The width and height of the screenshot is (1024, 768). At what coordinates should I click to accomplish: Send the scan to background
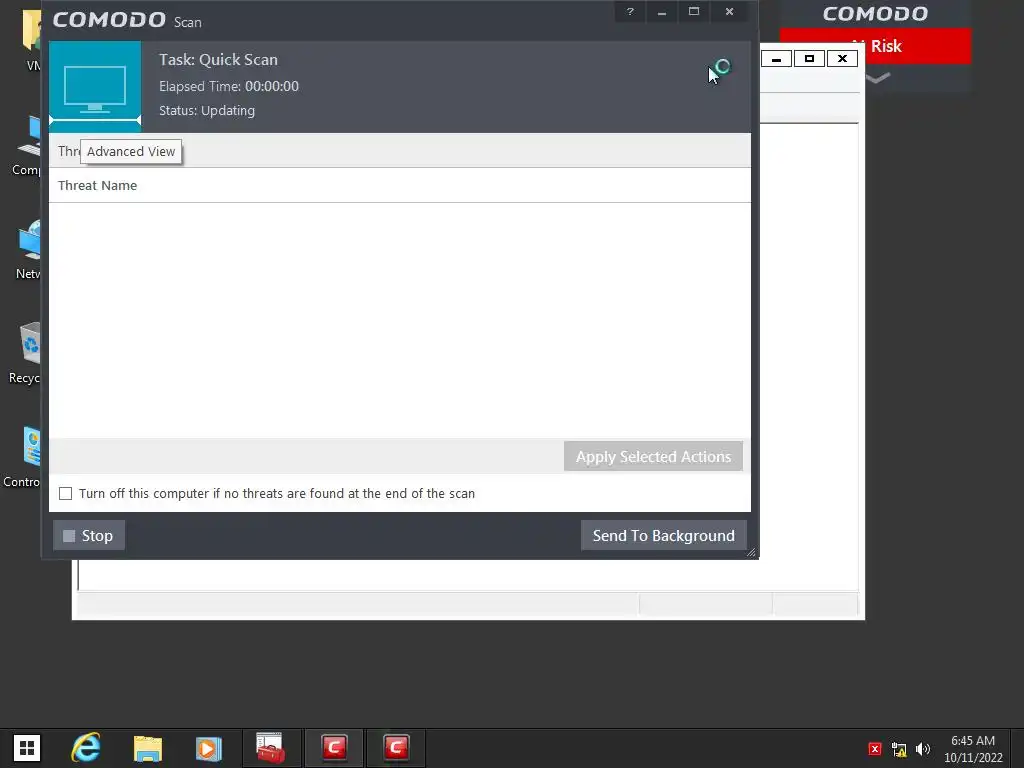coord(664,536)
